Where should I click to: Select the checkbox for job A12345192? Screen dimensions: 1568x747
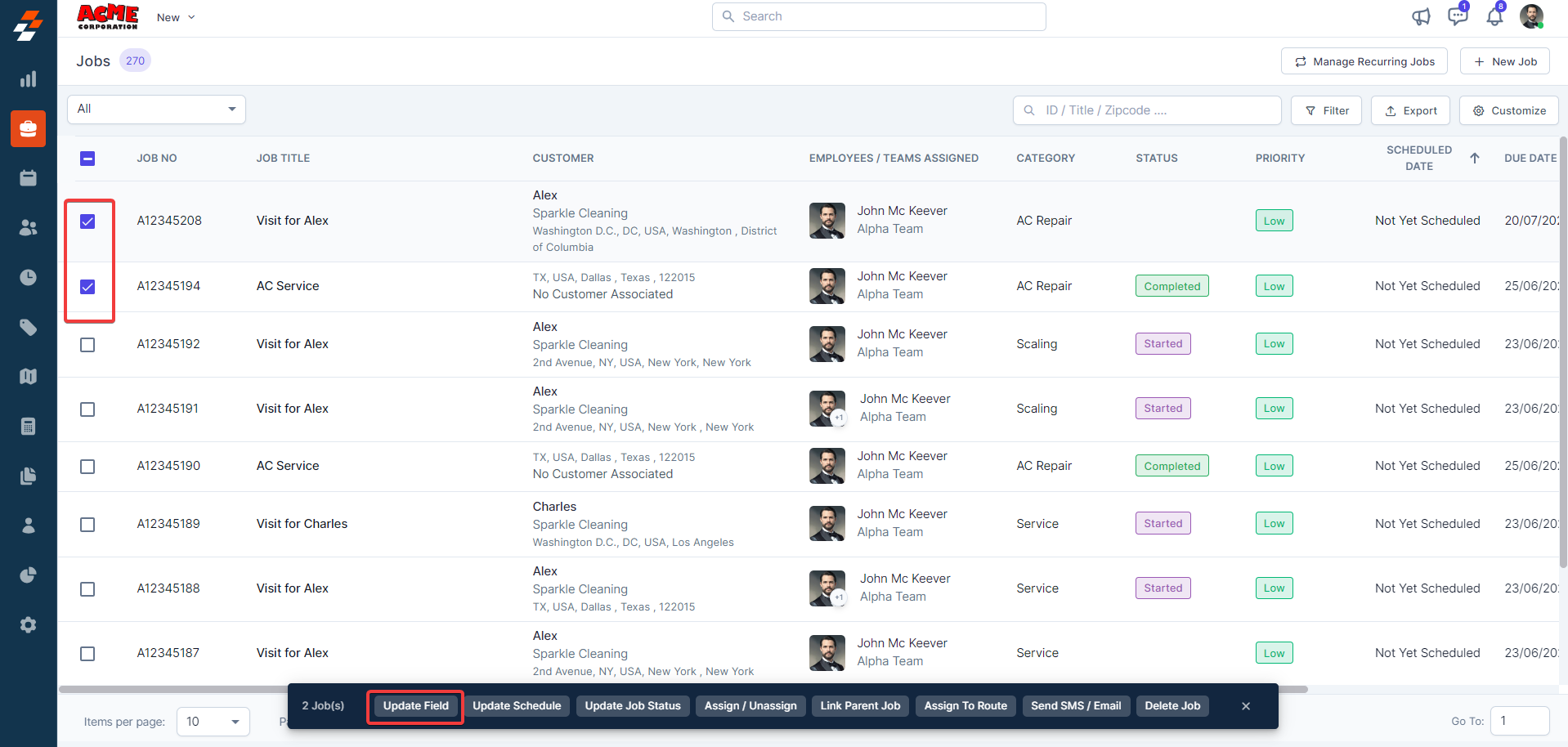click(87, 345)
